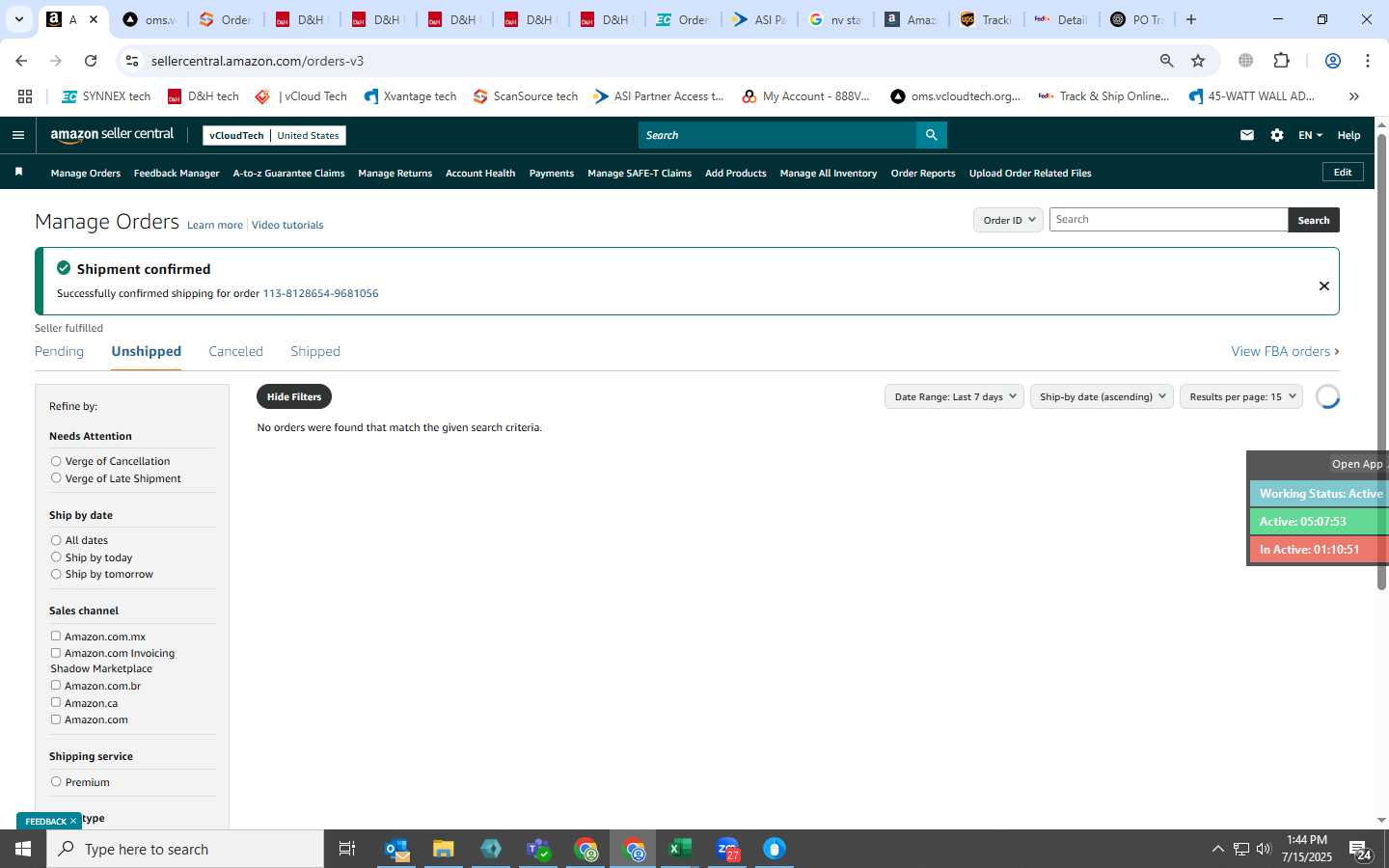This screenshot has width=1389, height=868.
Task: Check the Amazon.com.mx sales channel
Action: point(56,637)
